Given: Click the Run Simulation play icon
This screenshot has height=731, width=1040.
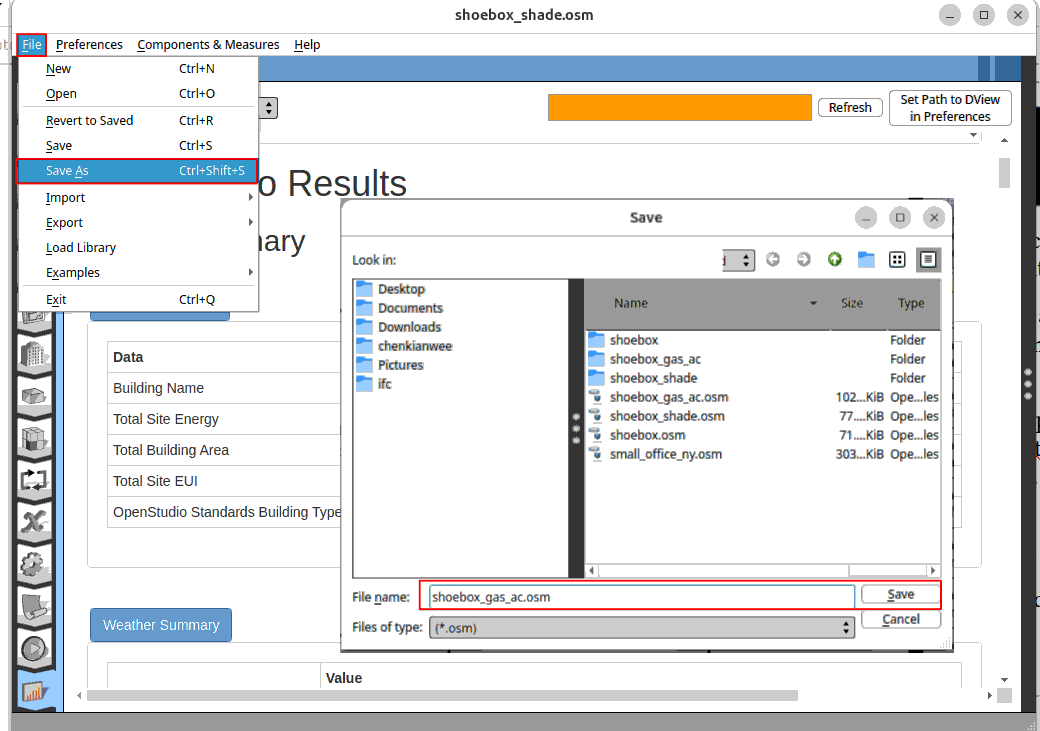Looking at the screenshot, I should pyautogui.click(x=35, y=648).
